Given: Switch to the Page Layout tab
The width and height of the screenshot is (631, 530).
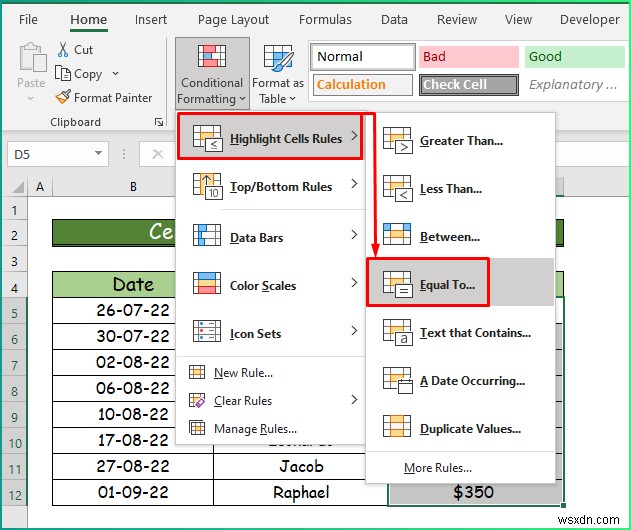Looking at the screenshot, I should coord(233,19).
